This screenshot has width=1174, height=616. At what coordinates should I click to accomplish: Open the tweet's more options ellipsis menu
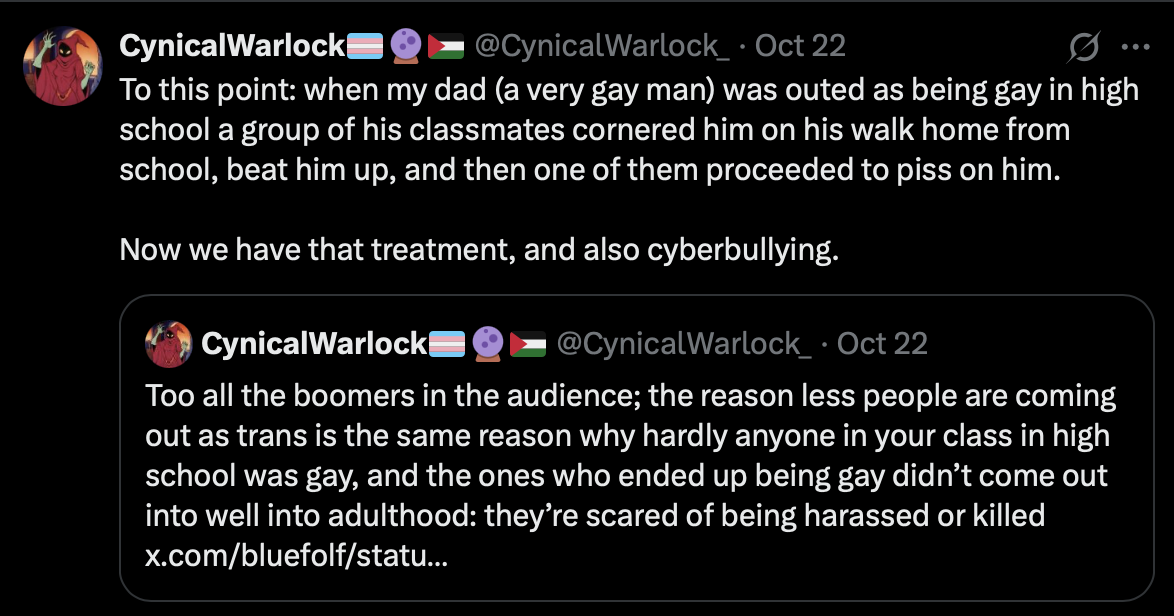(x=1135, y=47)
